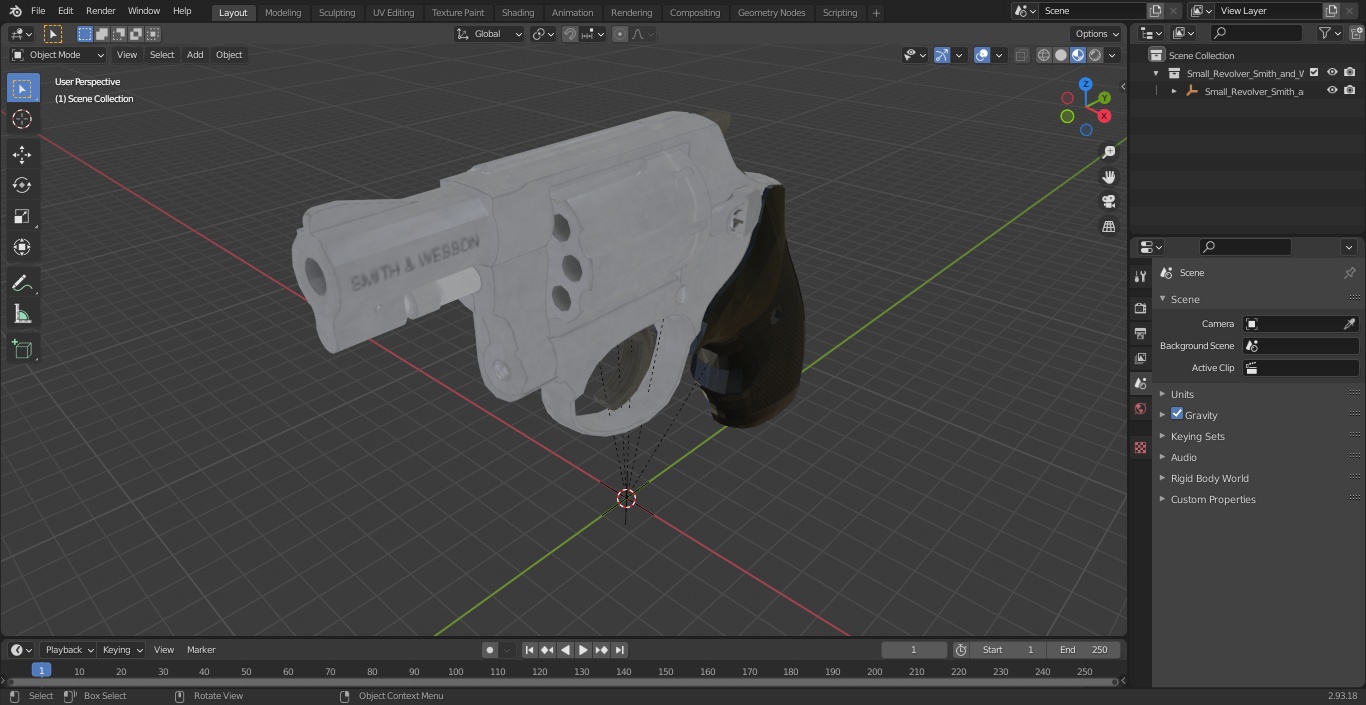Disable Small_Revolver_Smith_a object in renders

click(1350, 91)
